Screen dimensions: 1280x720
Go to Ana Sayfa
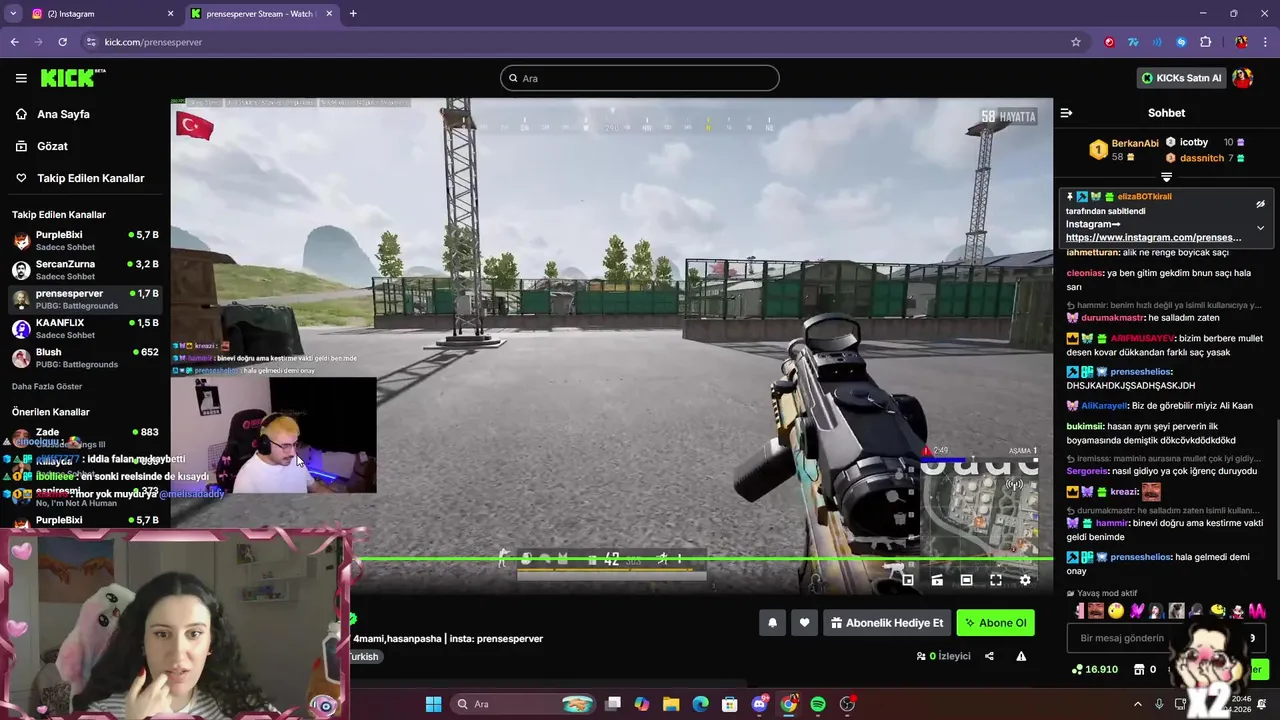pyautogui.click(x=63, y=114)
